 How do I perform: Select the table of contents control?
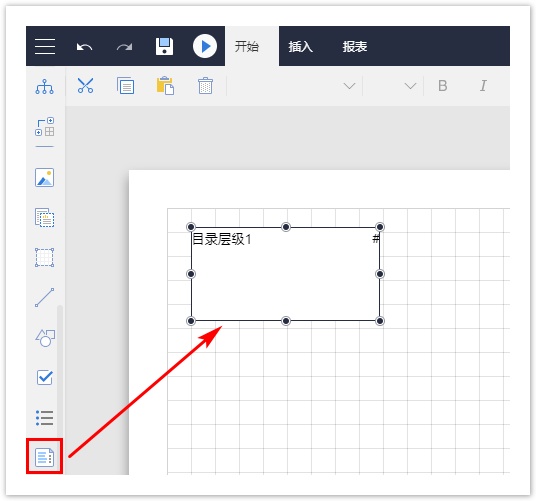tap(44, 457)
